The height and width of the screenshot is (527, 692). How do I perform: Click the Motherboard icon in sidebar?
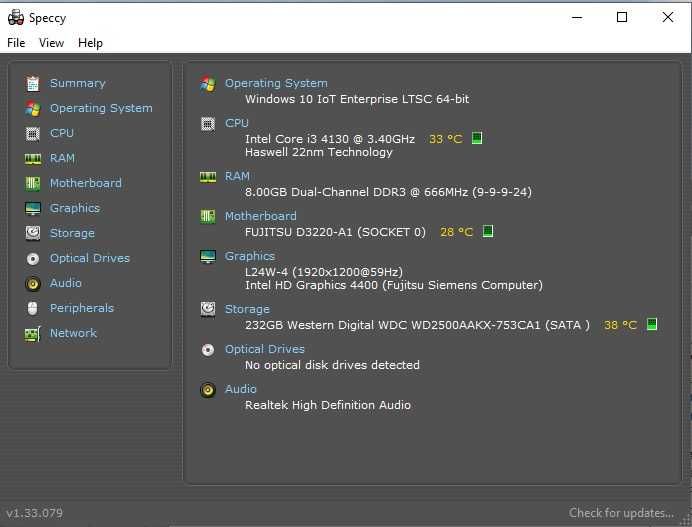pos(33,183)
